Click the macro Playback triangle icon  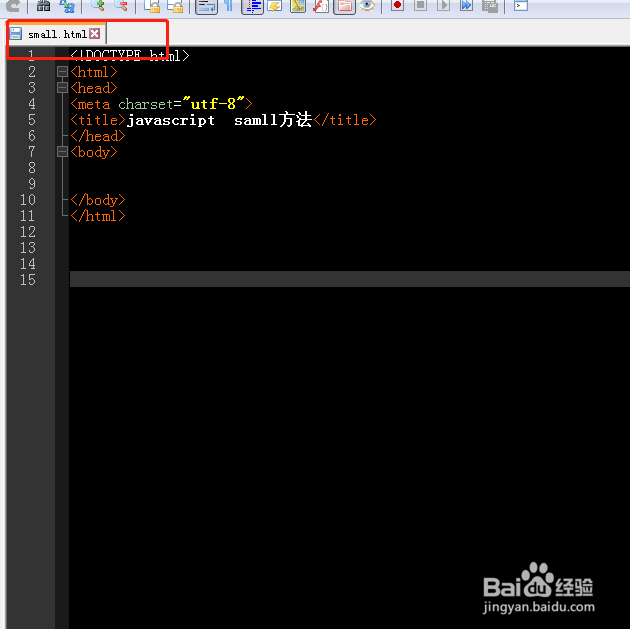[x=443, y=5]
